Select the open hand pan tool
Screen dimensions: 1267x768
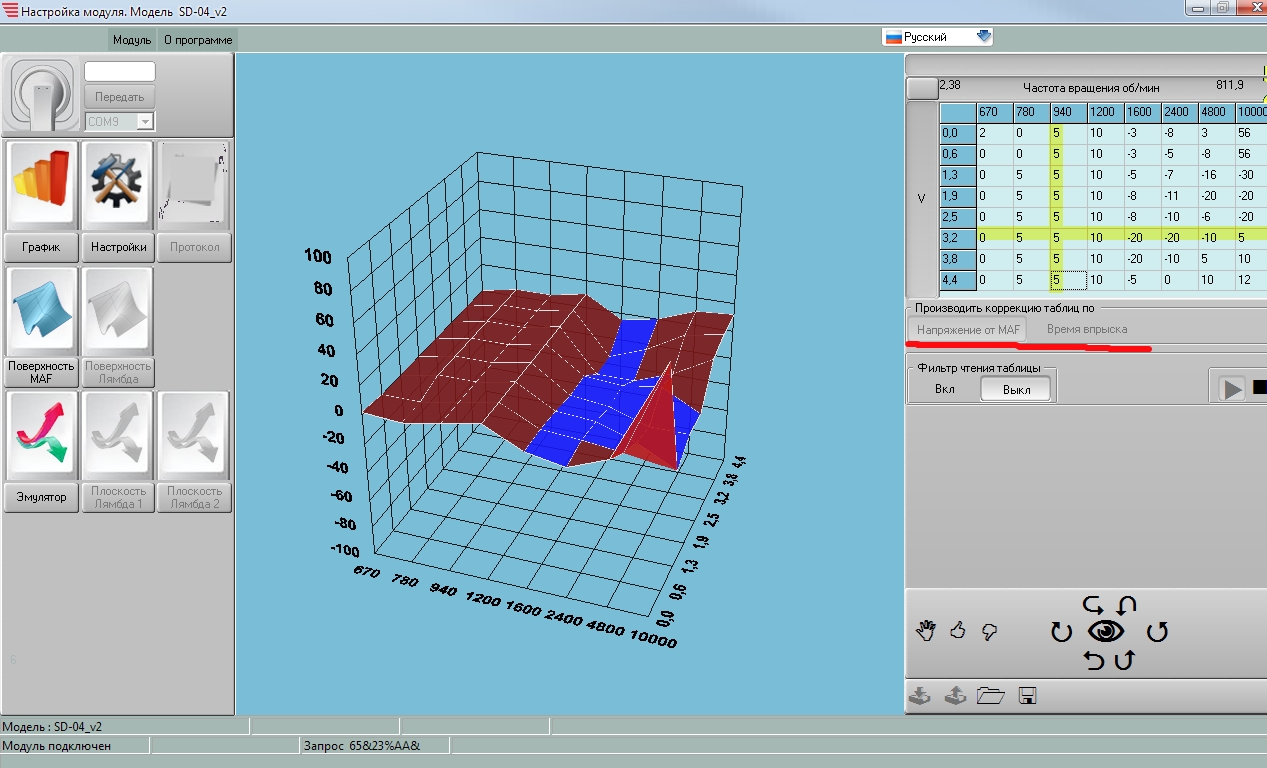(926, 631)
